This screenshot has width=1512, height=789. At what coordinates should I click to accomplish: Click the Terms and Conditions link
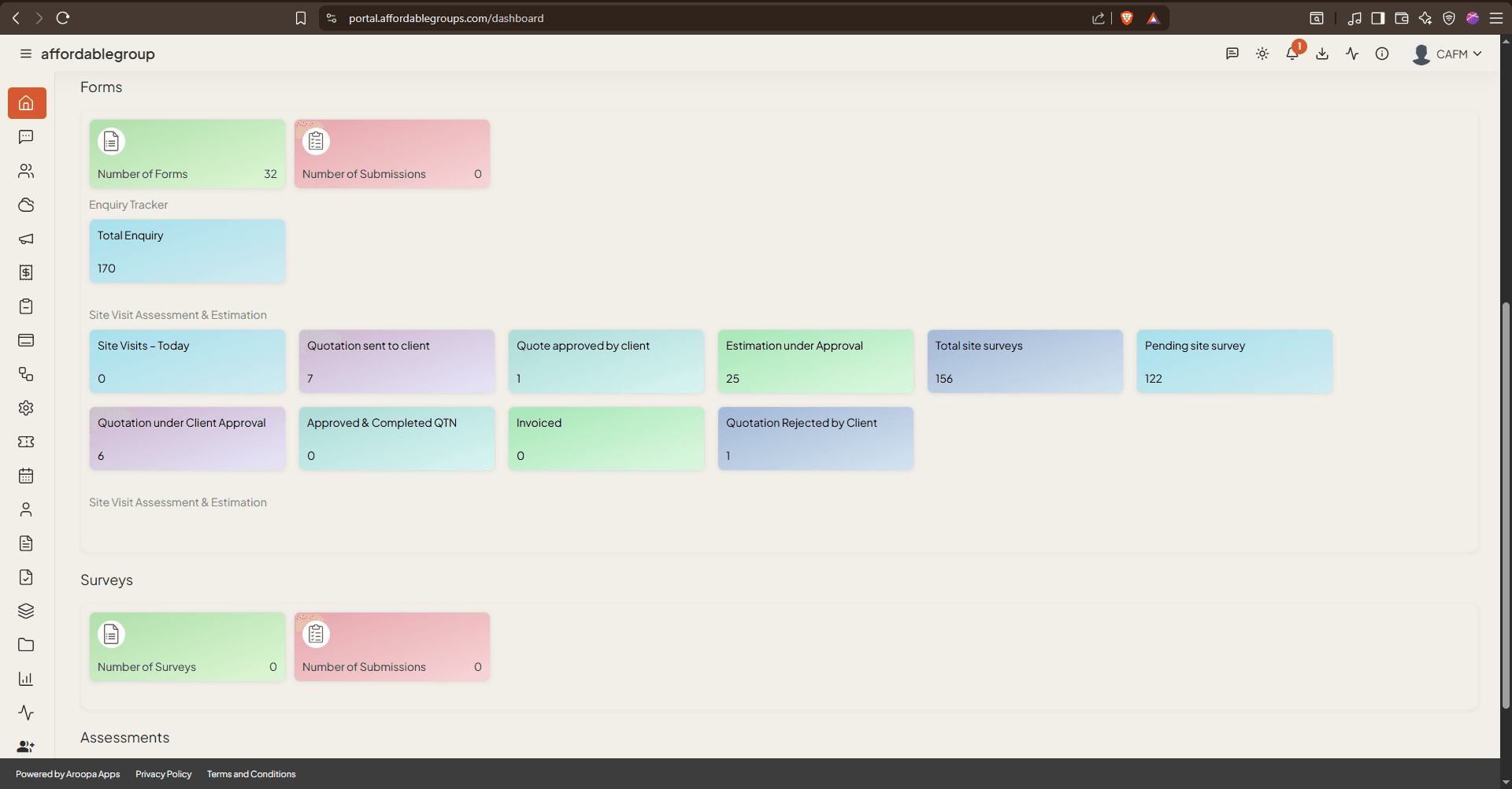click(251, 774)
